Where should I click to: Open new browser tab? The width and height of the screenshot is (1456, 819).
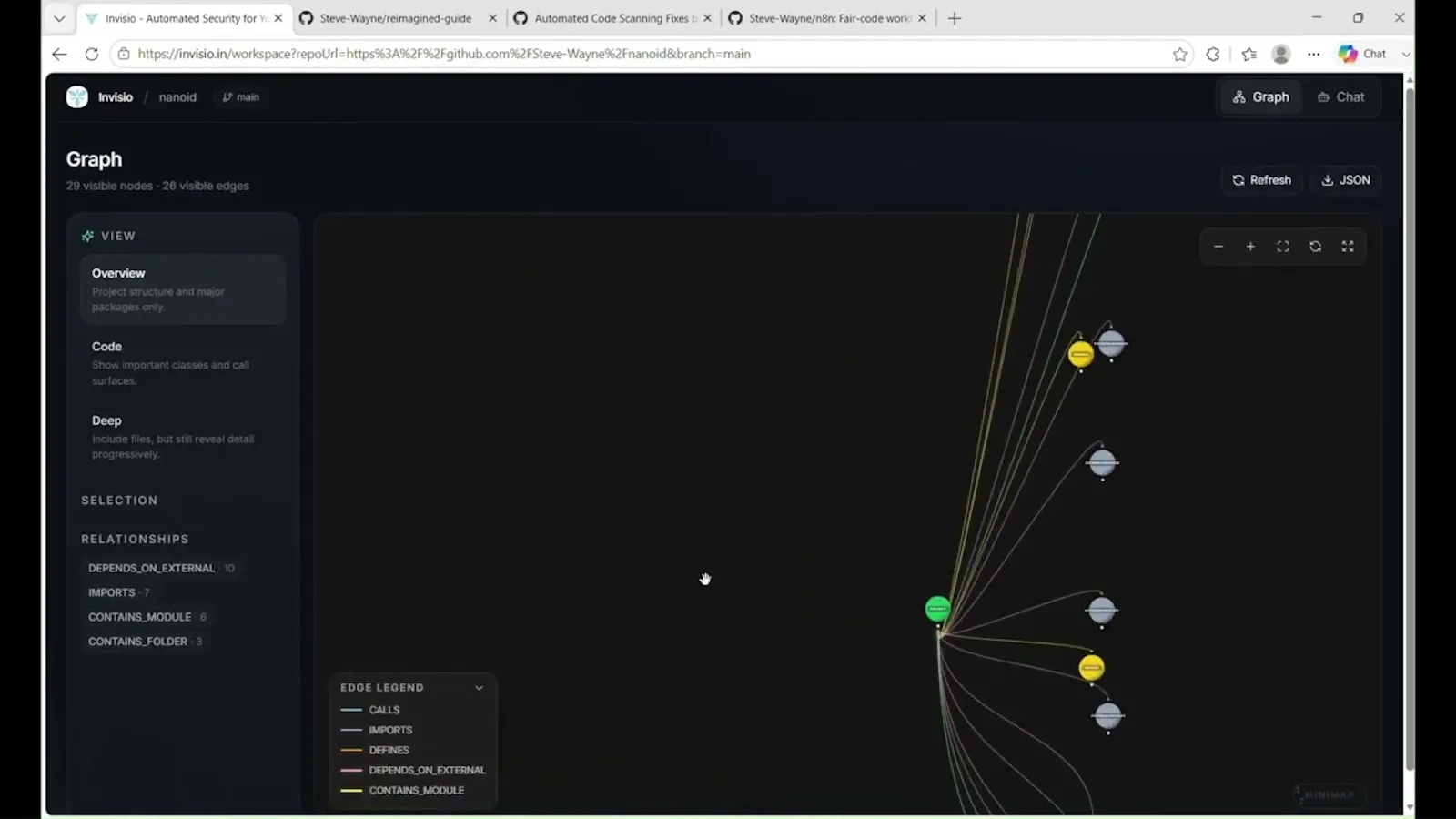point(955,18)
